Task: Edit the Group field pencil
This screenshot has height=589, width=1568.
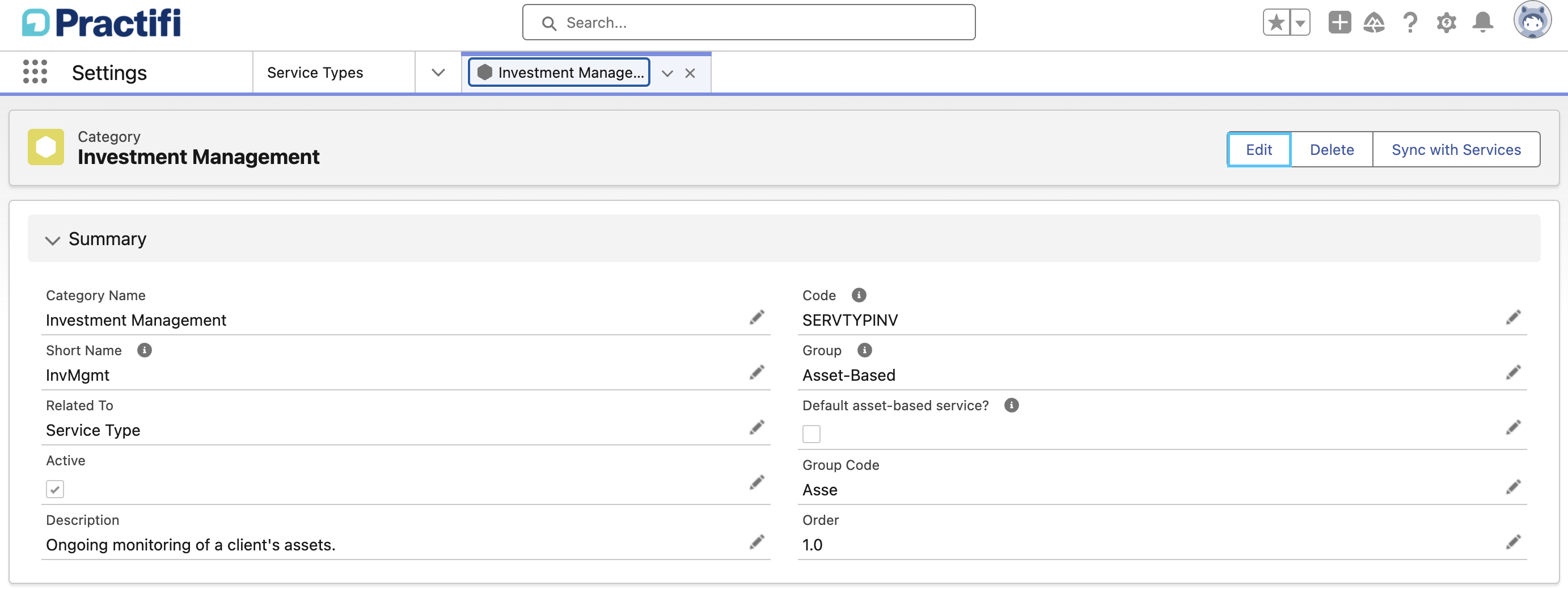Action: click(1512, 372)
